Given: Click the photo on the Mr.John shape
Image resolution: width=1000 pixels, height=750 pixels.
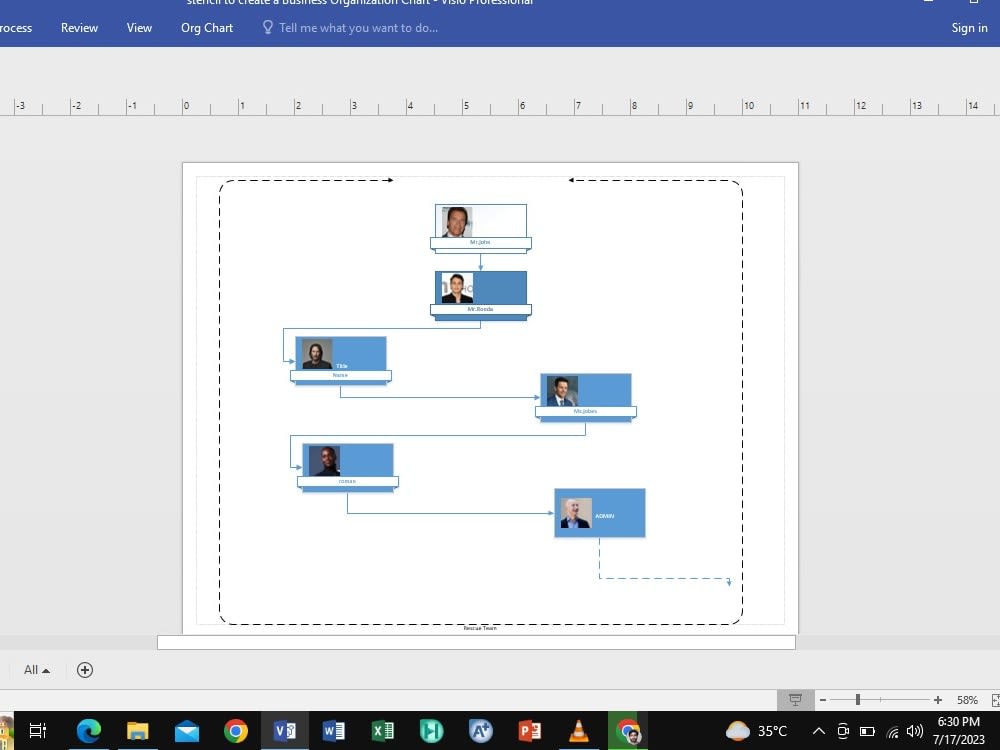Looking at the screenshot, I should pyautogui.click(x=457, y=222).
